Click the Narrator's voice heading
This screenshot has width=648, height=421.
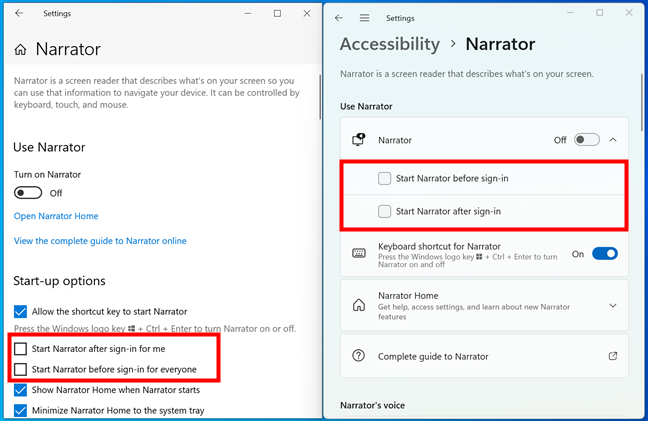(372, 405)
